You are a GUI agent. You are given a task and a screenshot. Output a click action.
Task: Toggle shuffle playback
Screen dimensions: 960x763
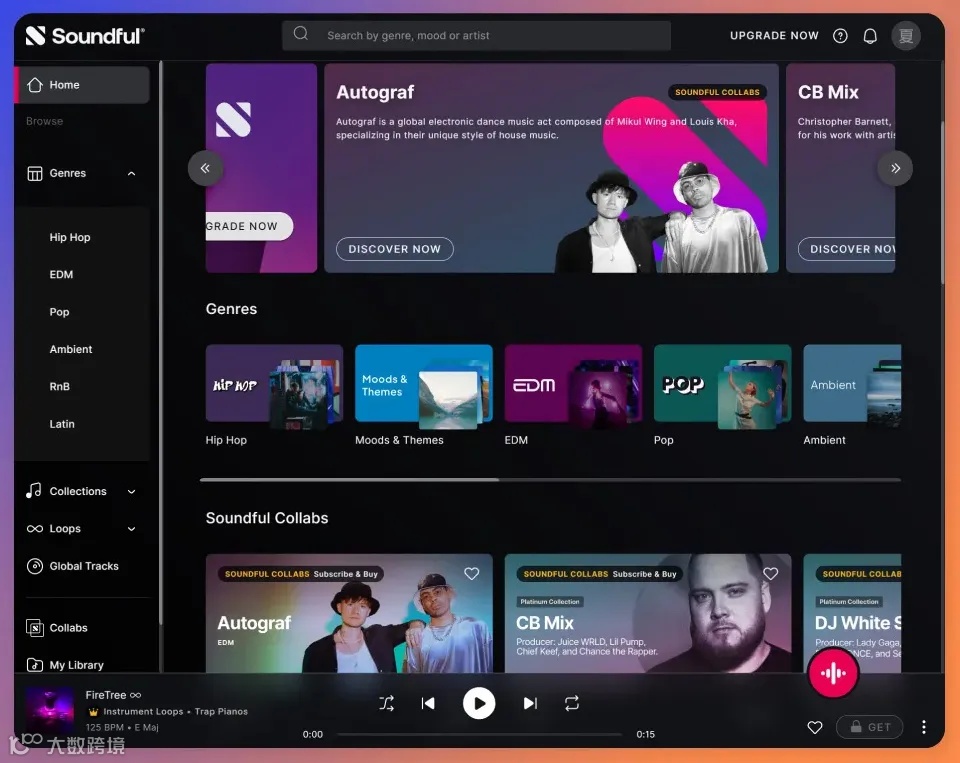[386, 703]
